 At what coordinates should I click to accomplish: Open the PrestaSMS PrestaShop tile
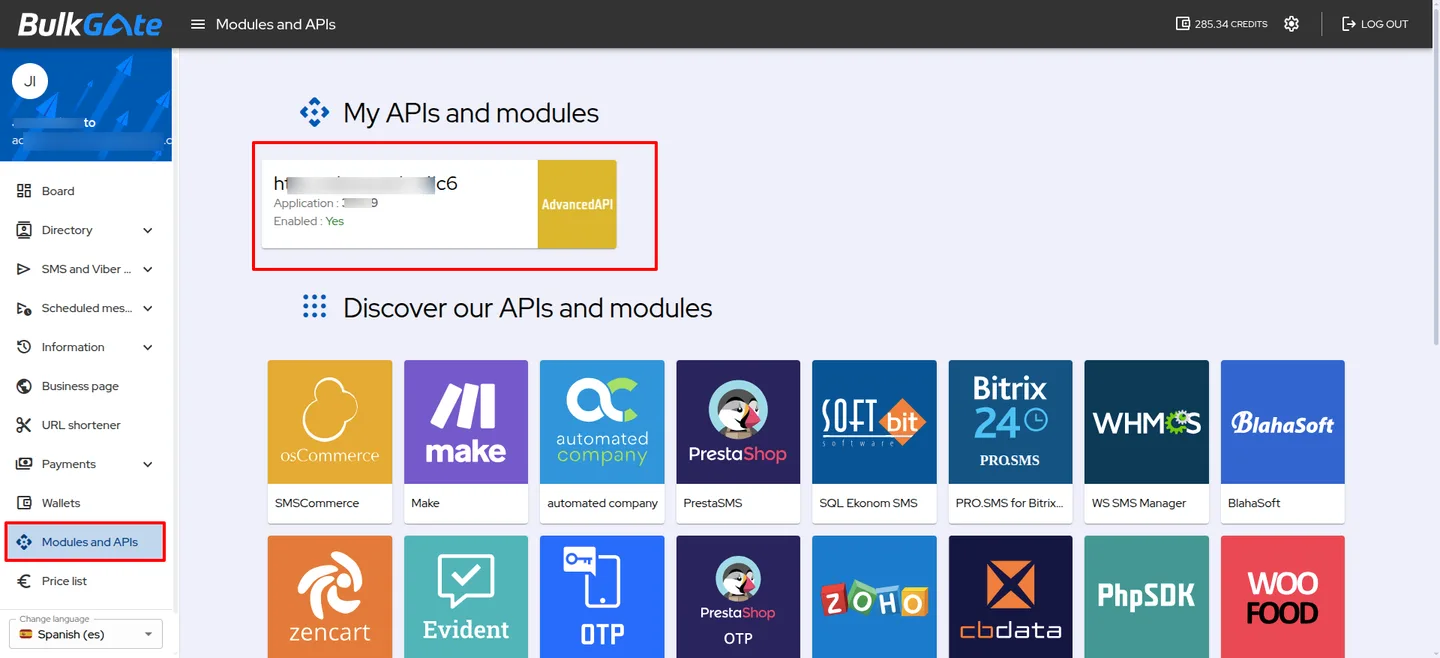738,441
